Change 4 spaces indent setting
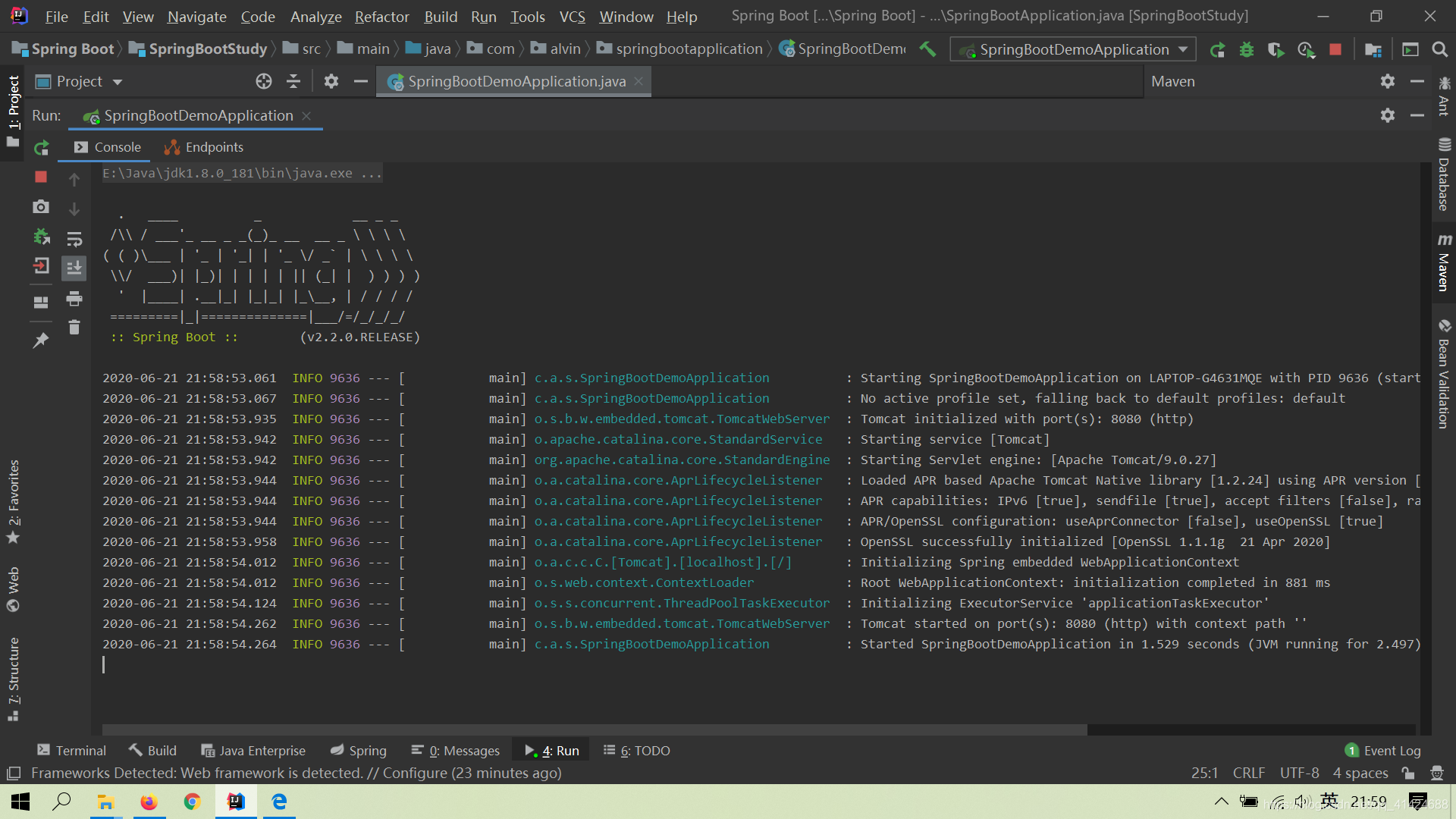This screenshot has width=1456, height=819. point(1360,773)
